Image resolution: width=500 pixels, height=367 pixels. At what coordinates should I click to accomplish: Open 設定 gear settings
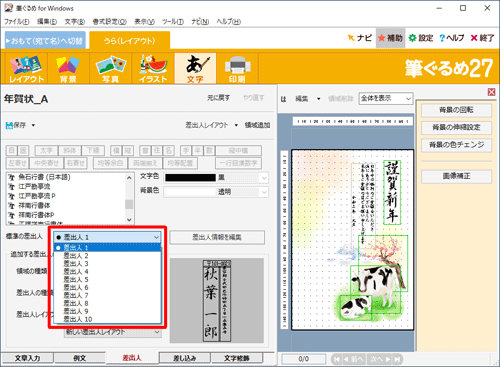[x=421, y=38]
